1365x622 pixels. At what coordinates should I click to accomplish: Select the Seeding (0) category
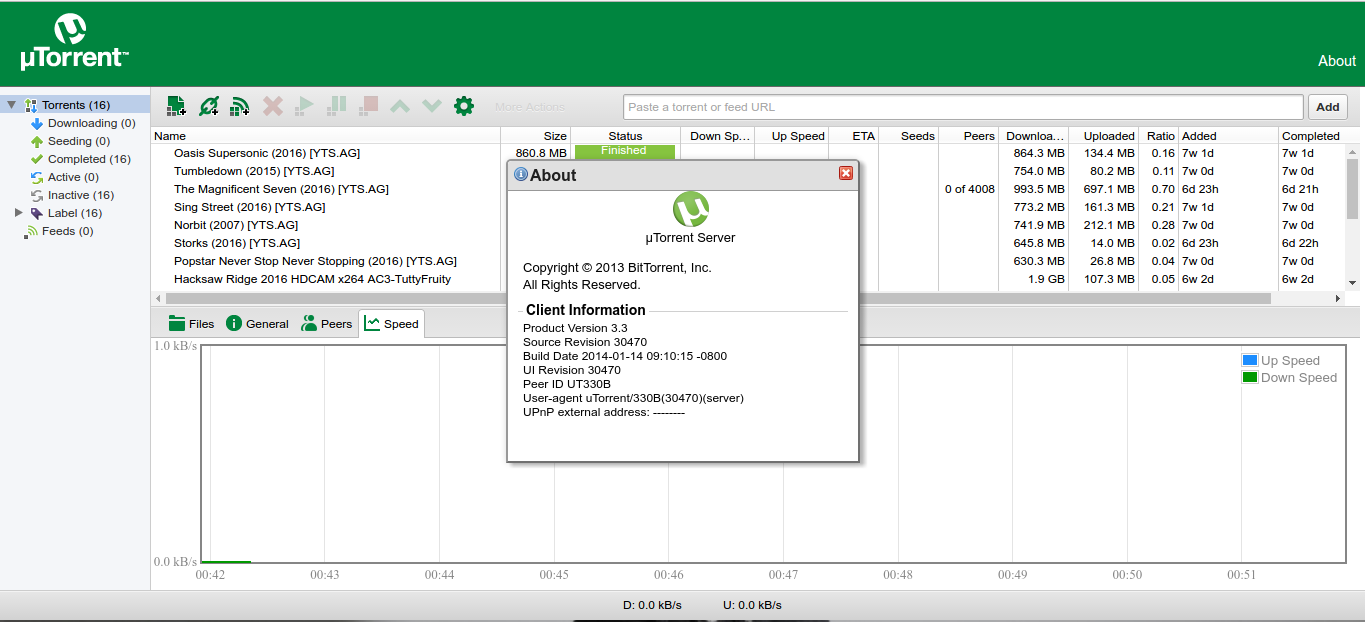click(78, 141)
